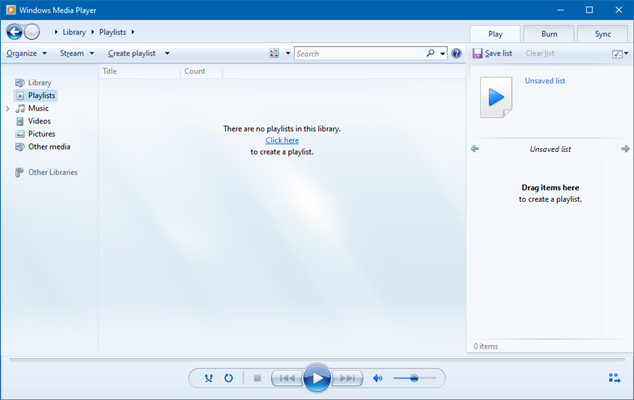The height and width of the screenshot is (400, 634).
Task: Click Save list button
Action: coord(492,53)
